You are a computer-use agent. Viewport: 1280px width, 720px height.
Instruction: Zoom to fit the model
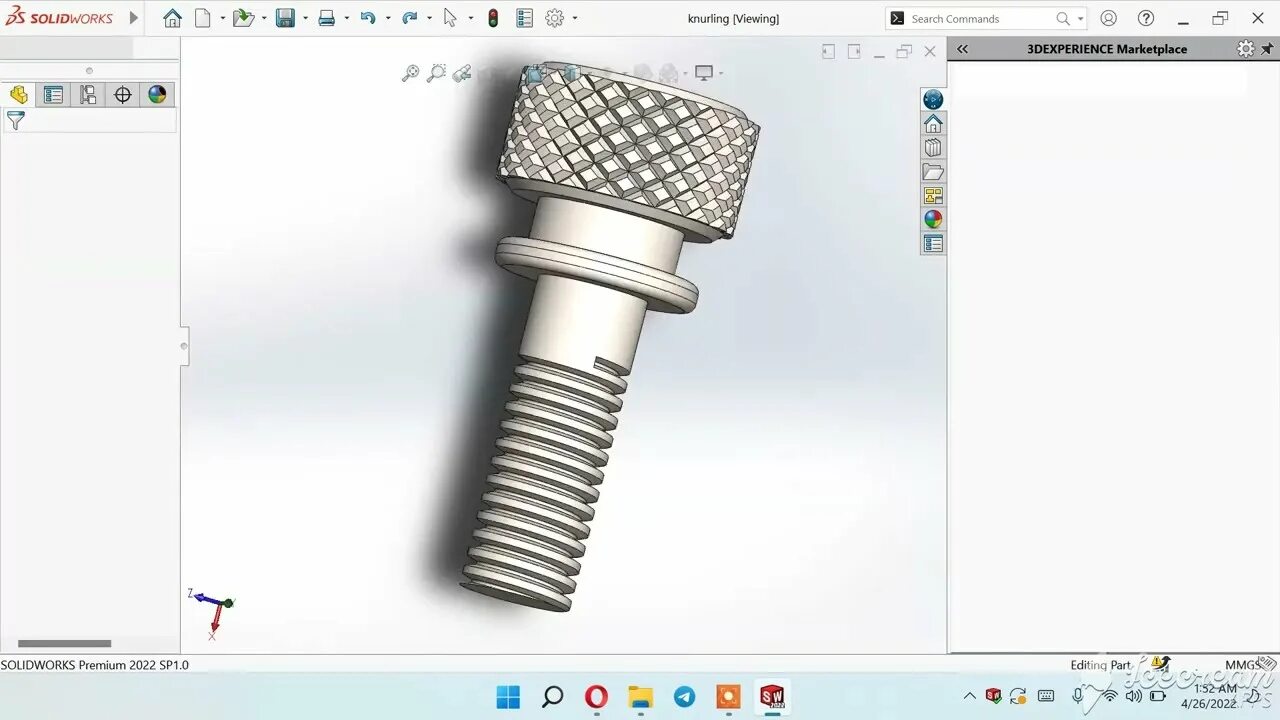click(x=410, y=73)
